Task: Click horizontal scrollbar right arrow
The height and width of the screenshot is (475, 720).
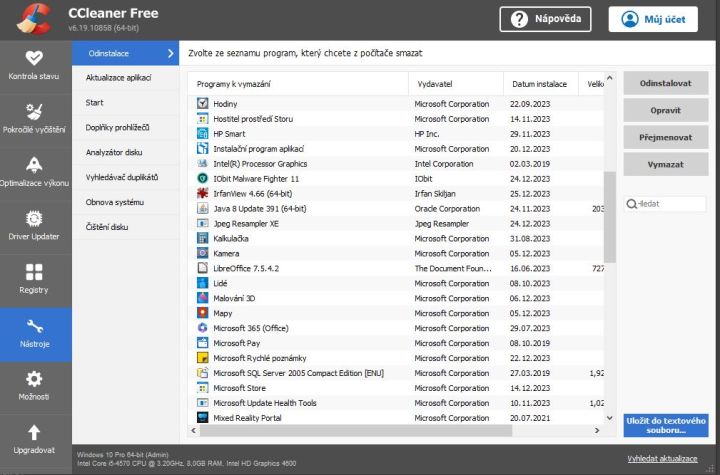Action: [x=597, y=430]
